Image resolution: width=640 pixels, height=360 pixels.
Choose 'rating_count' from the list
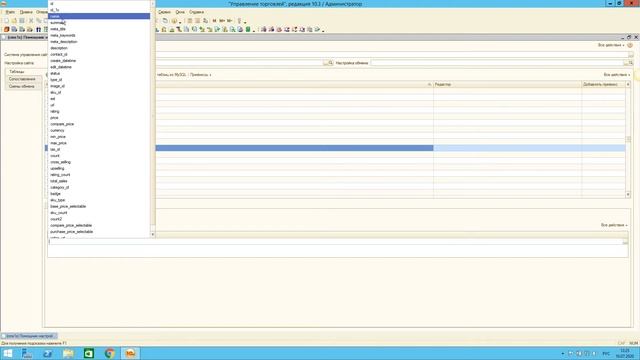60,175
